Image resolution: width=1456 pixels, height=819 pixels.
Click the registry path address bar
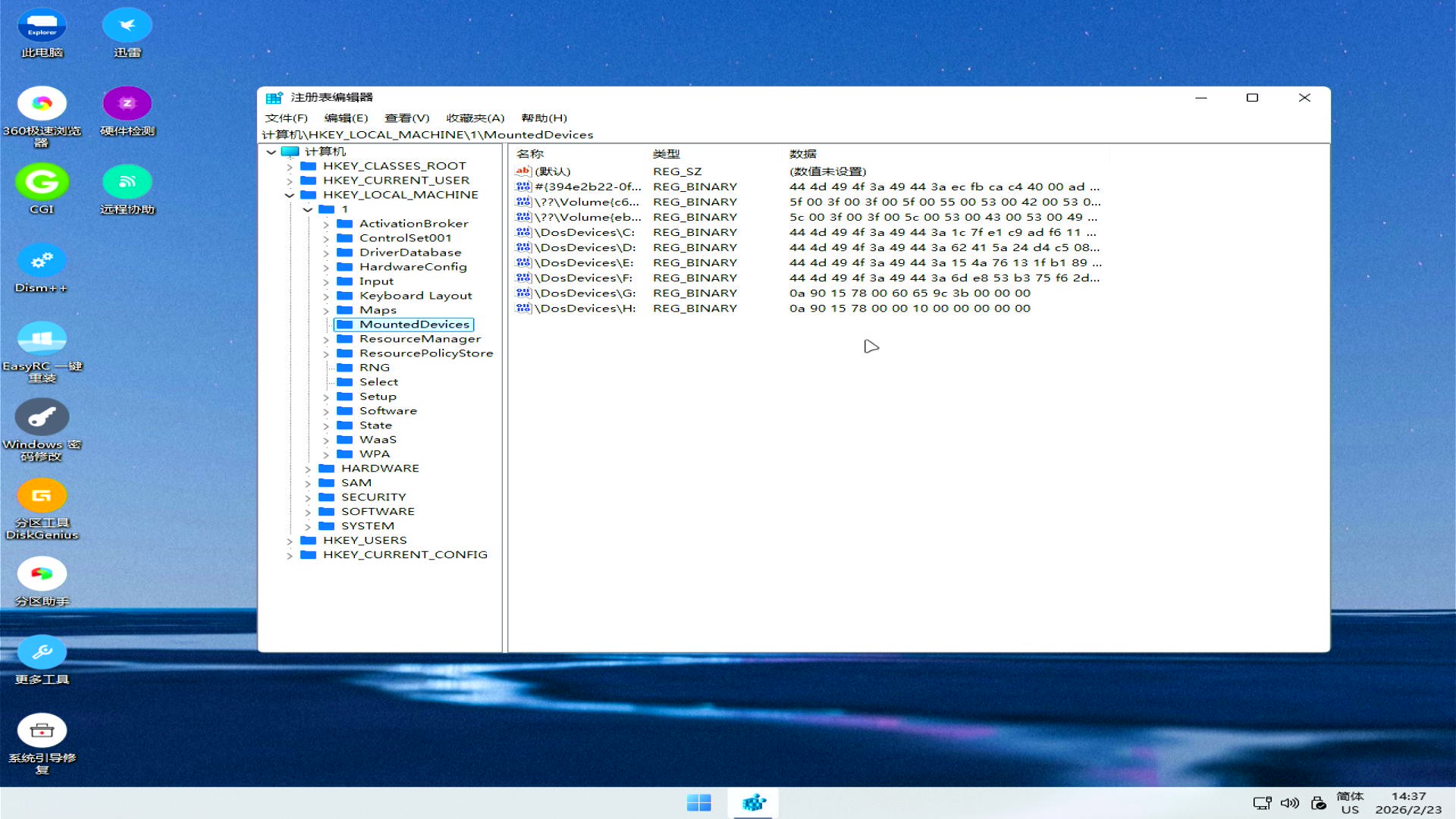pos(531,134)
